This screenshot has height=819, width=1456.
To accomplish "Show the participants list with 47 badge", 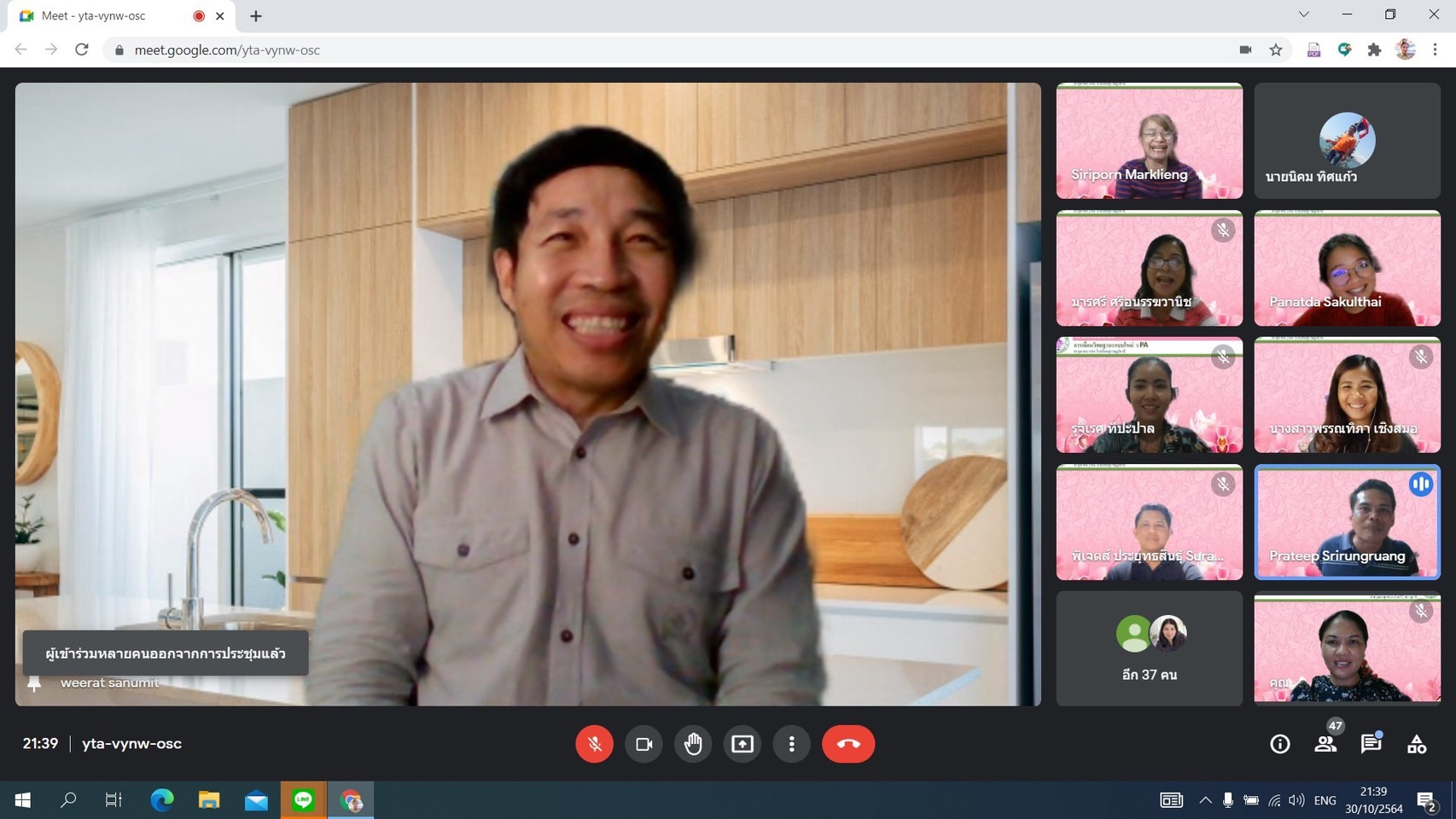I will pos(1325,743).
